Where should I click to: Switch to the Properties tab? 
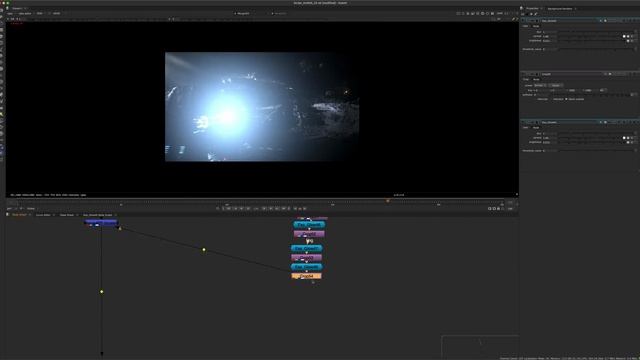tap(532, 8)
